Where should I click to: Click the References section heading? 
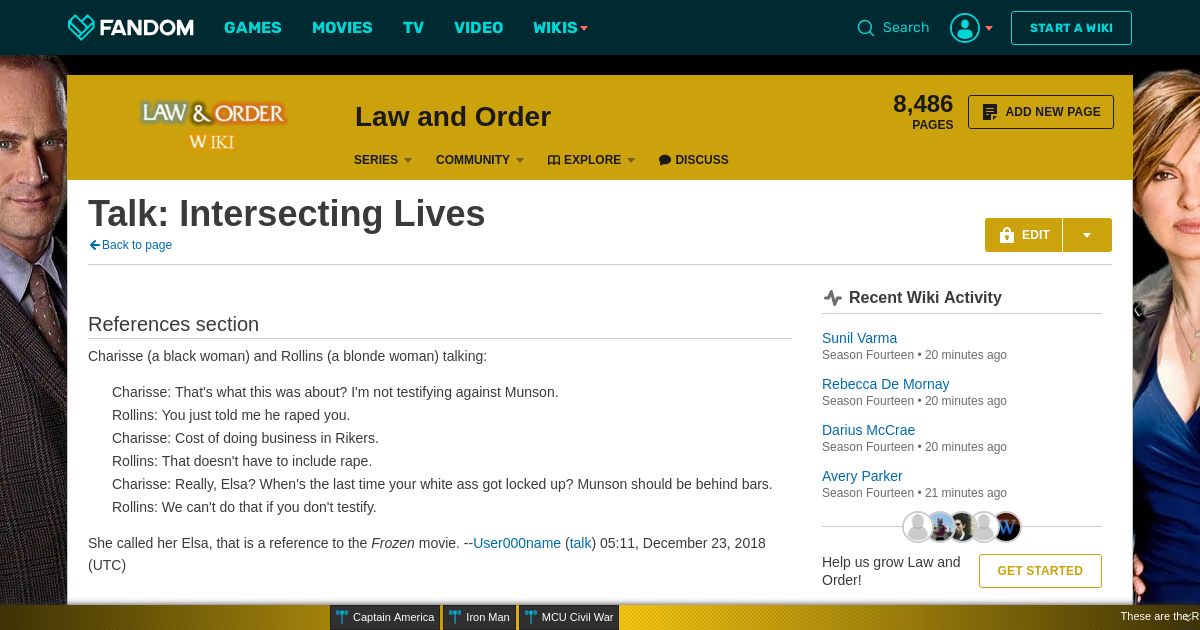pos(173,324)
